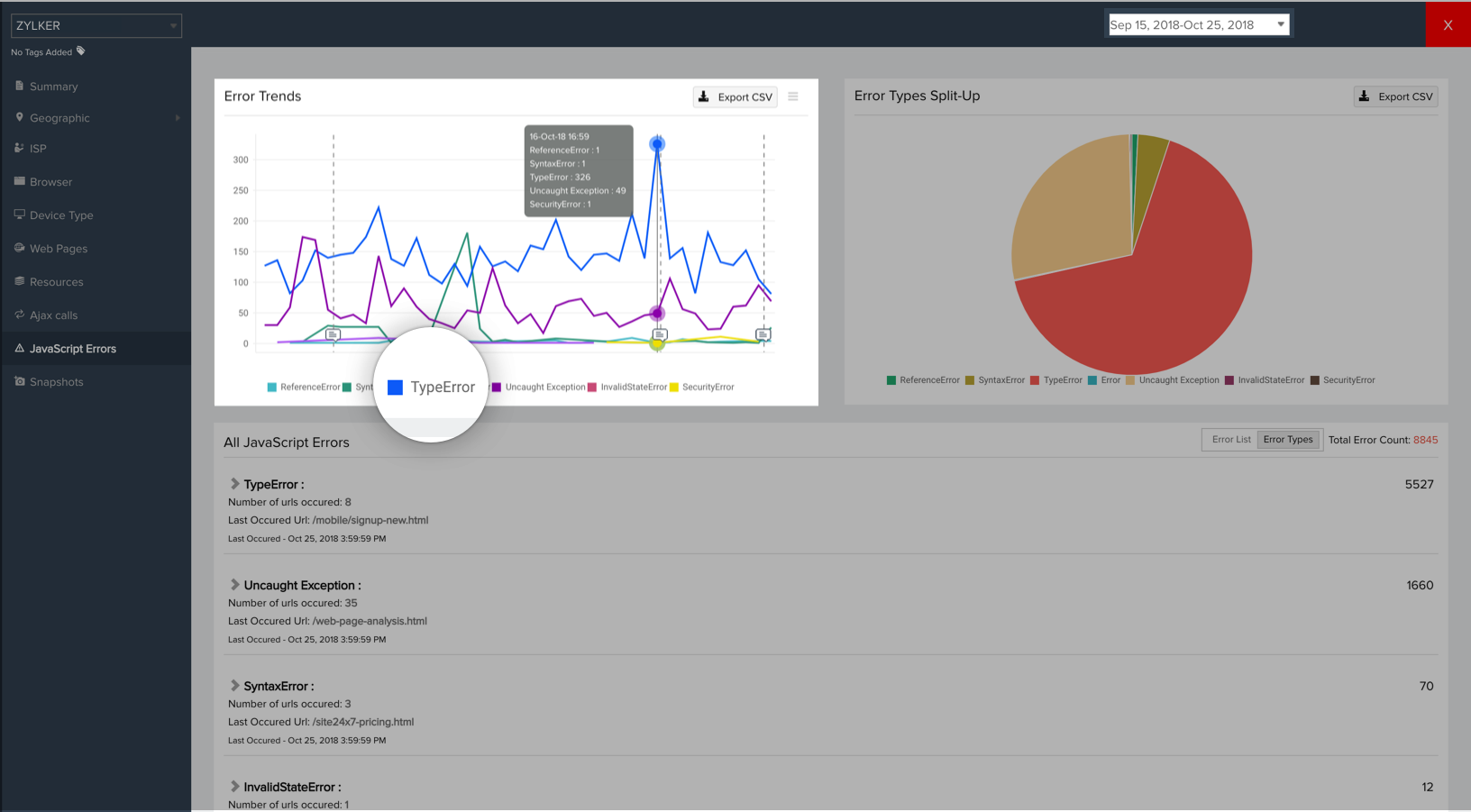Open the Error Trends chart menu icon

pos(793,96)
